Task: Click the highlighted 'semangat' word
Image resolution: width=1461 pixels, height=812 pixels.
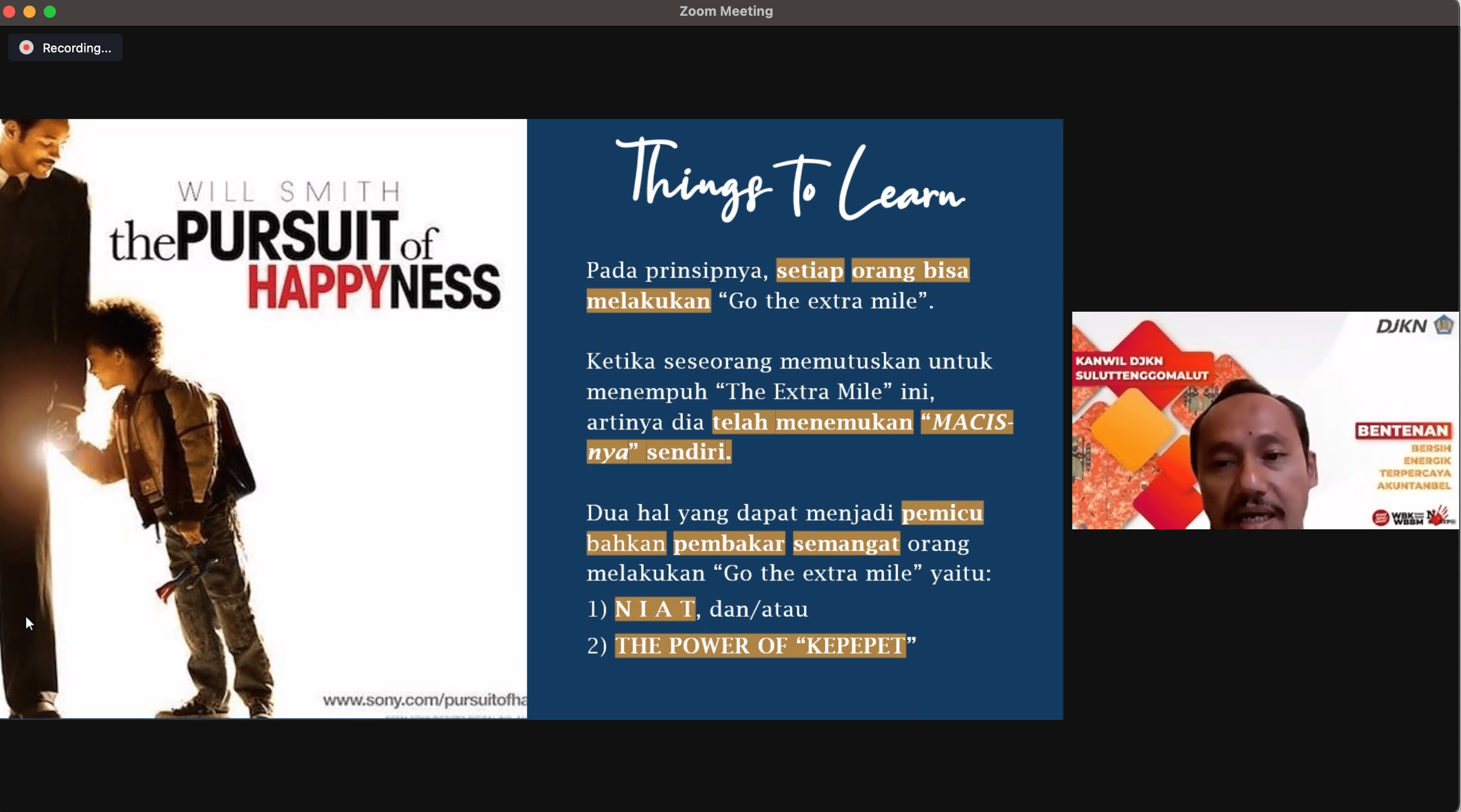Action: [846, 543]
